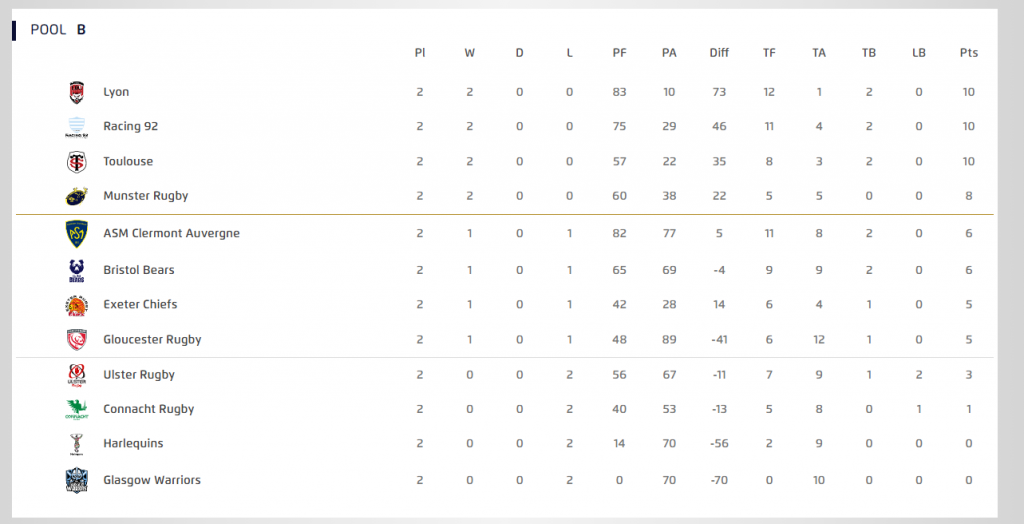Click the Pts column header
1024x524 pixels.
point(969,53)
